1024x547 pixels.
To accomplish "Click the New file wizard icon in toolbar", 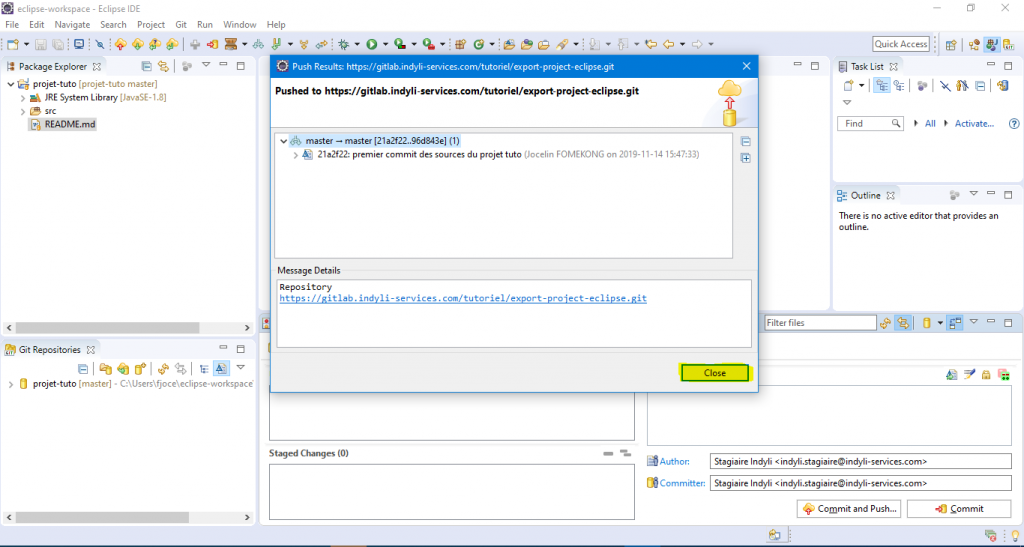I will tap(12, 44).
